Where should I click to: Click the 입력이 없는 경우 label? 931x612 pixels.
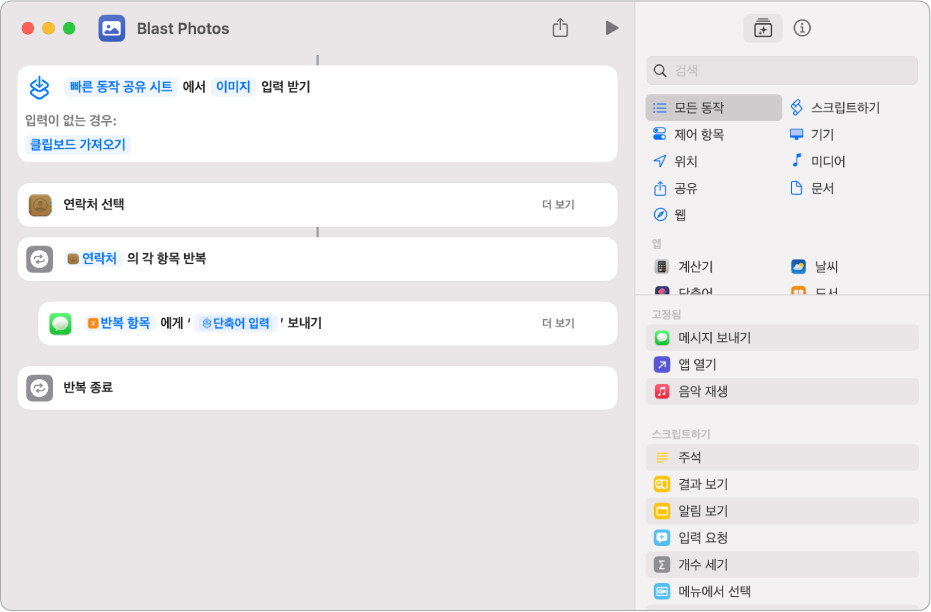71,121
